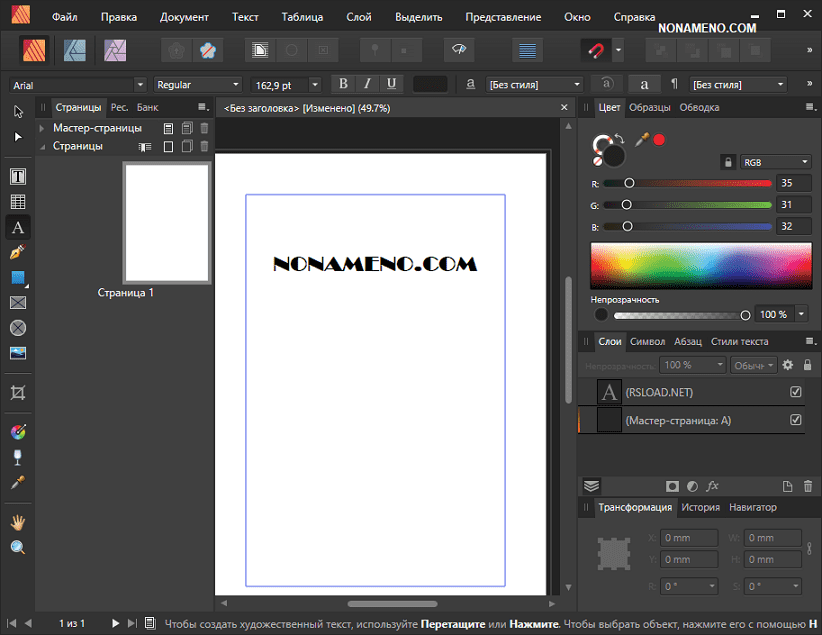Switch to the Образцы tab
Screen dimensions: 822x635
650,107
